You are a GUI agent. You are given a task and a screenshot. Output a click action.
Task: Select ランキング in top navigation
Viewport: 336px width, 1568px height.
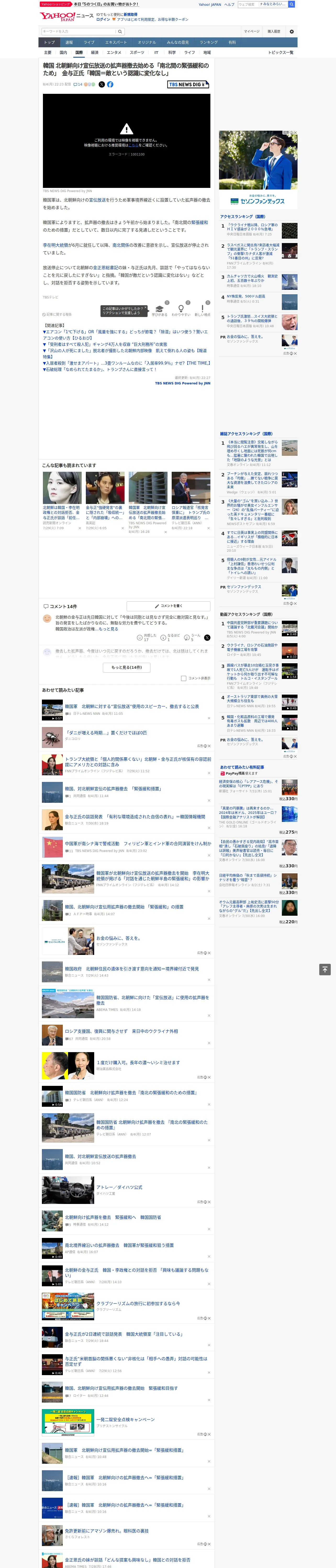(209, 43)
